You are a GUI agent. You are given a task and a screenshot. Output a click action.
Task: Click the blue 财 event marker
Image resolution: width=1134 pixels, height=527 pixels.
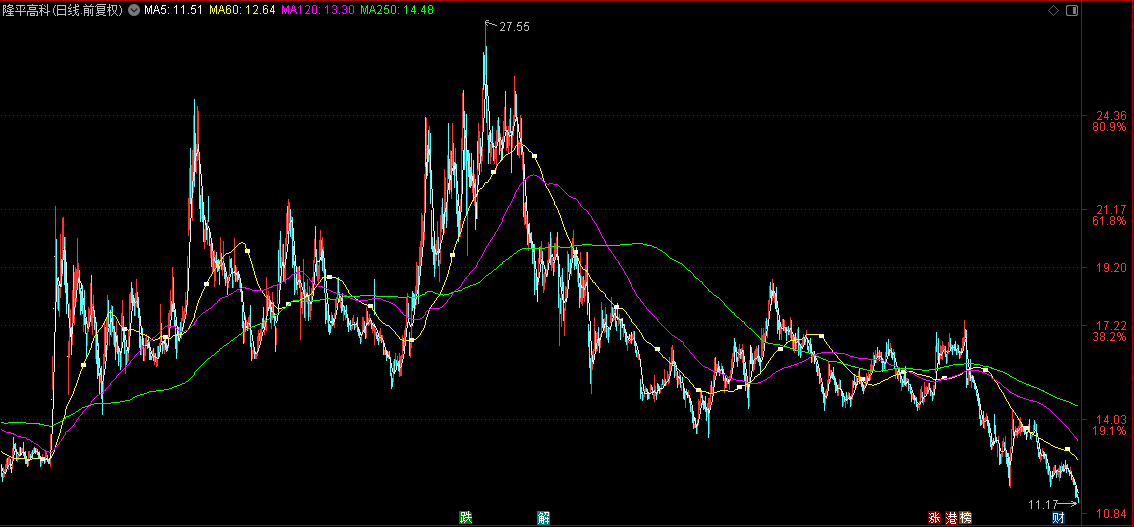[1058, 518]
